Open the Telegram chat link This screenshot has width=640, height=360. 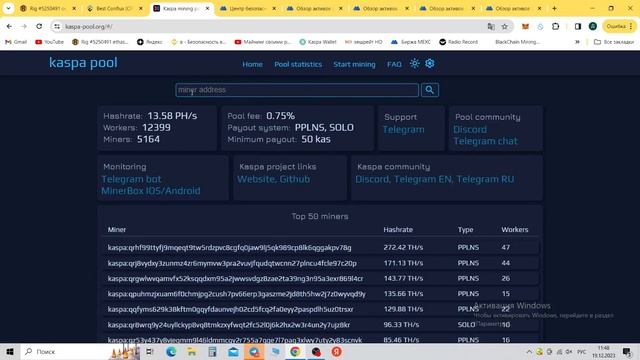coord(485,141)
